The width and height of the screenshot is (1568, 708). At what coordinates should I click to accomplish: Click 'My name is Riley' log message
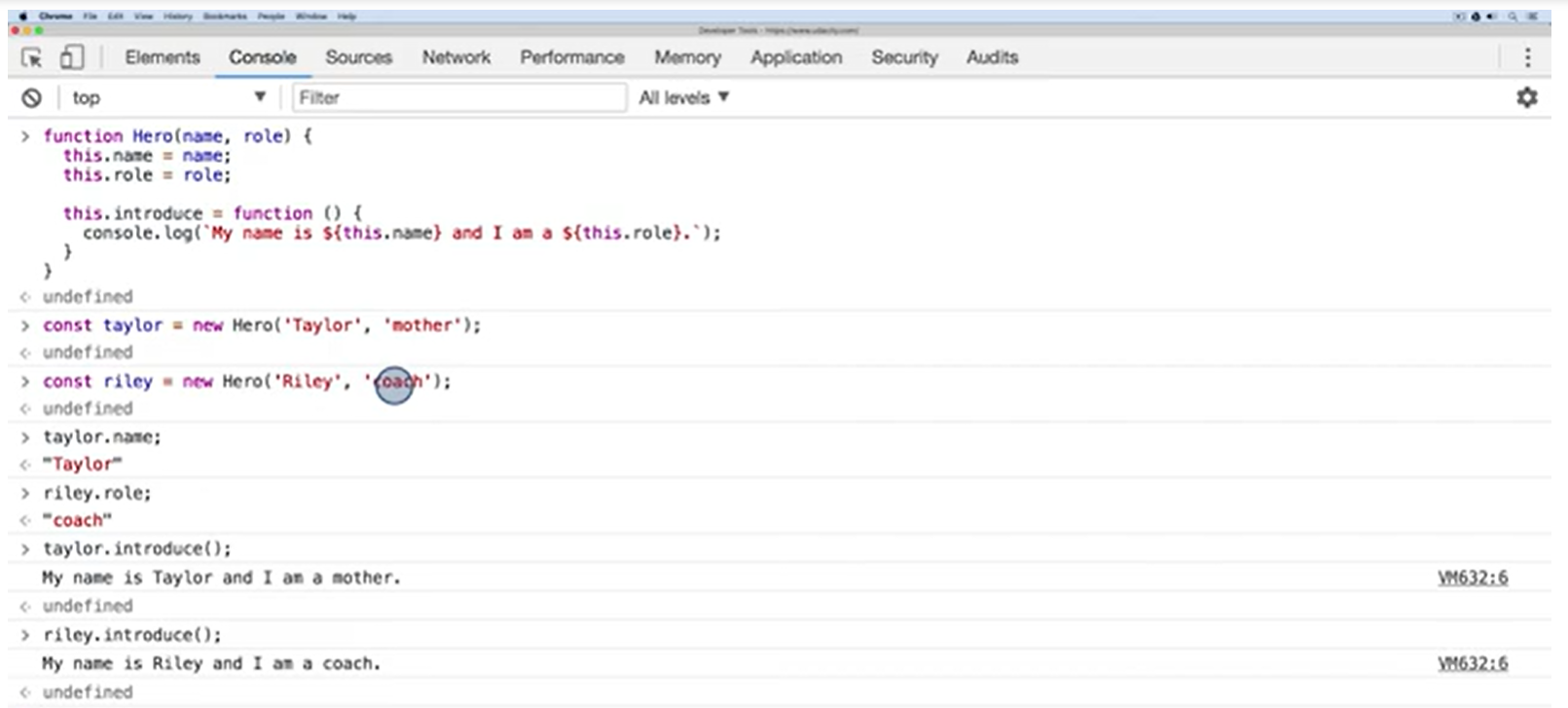click(x=211, y=663)
